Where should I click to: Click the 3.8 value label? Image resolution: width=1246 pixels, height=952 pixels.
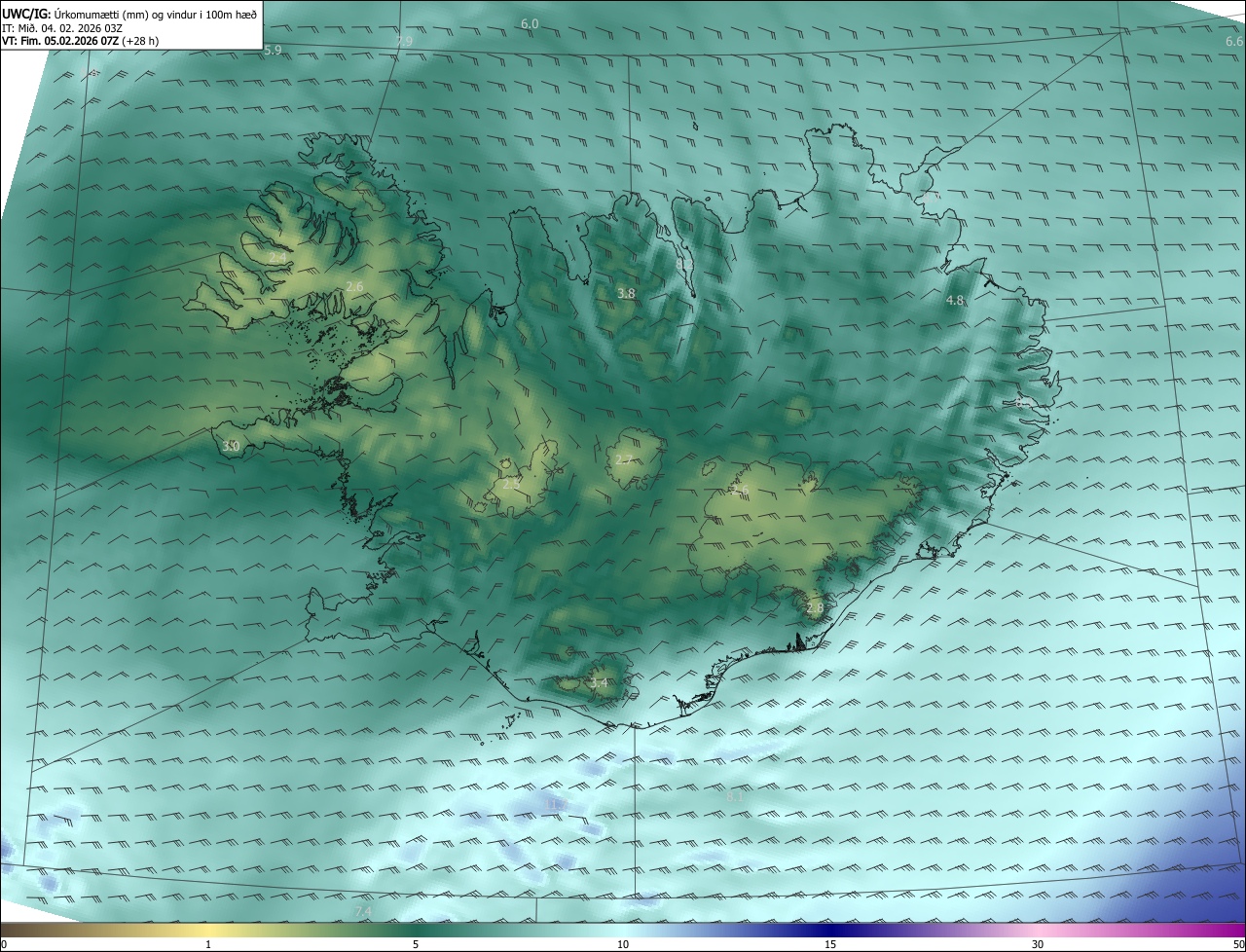click(626, 293)
